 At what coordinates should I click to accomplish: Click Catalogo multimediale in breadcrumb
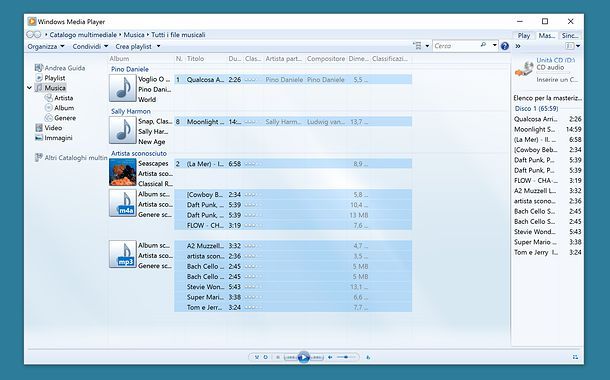click(x=83, y=35)
